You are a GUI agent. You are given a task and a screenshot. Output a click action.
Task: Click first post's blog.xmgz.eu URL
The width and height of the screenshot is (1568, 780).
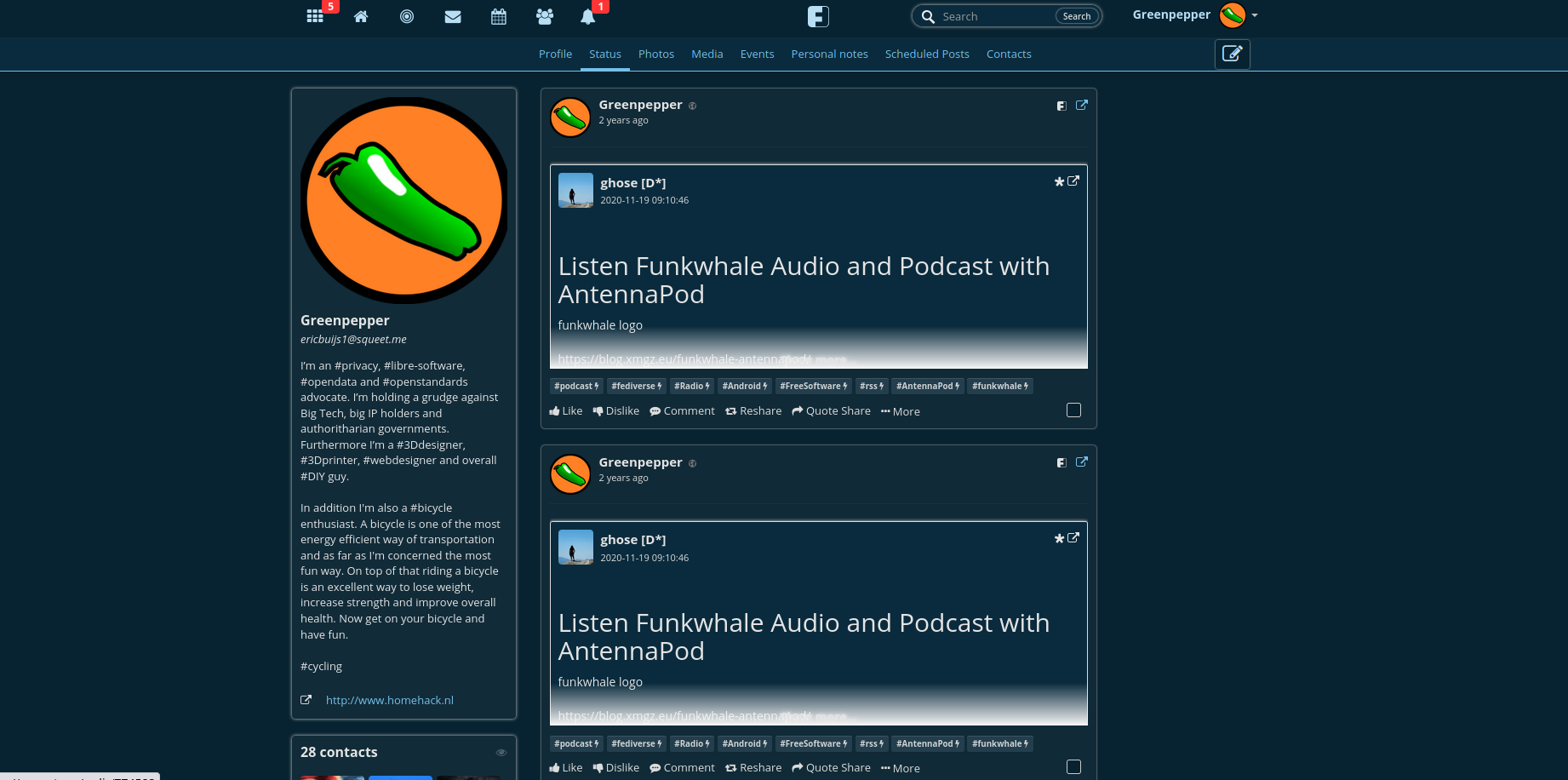point(684,359)
